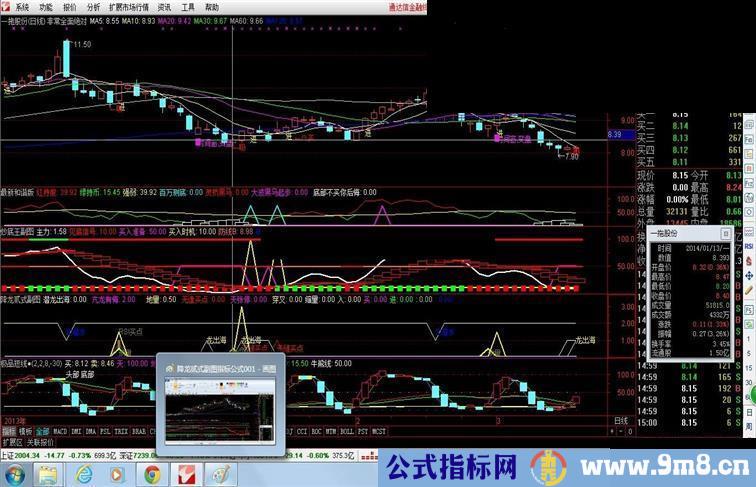
Task: Select the MACD indicator tab
Action: 60,432
